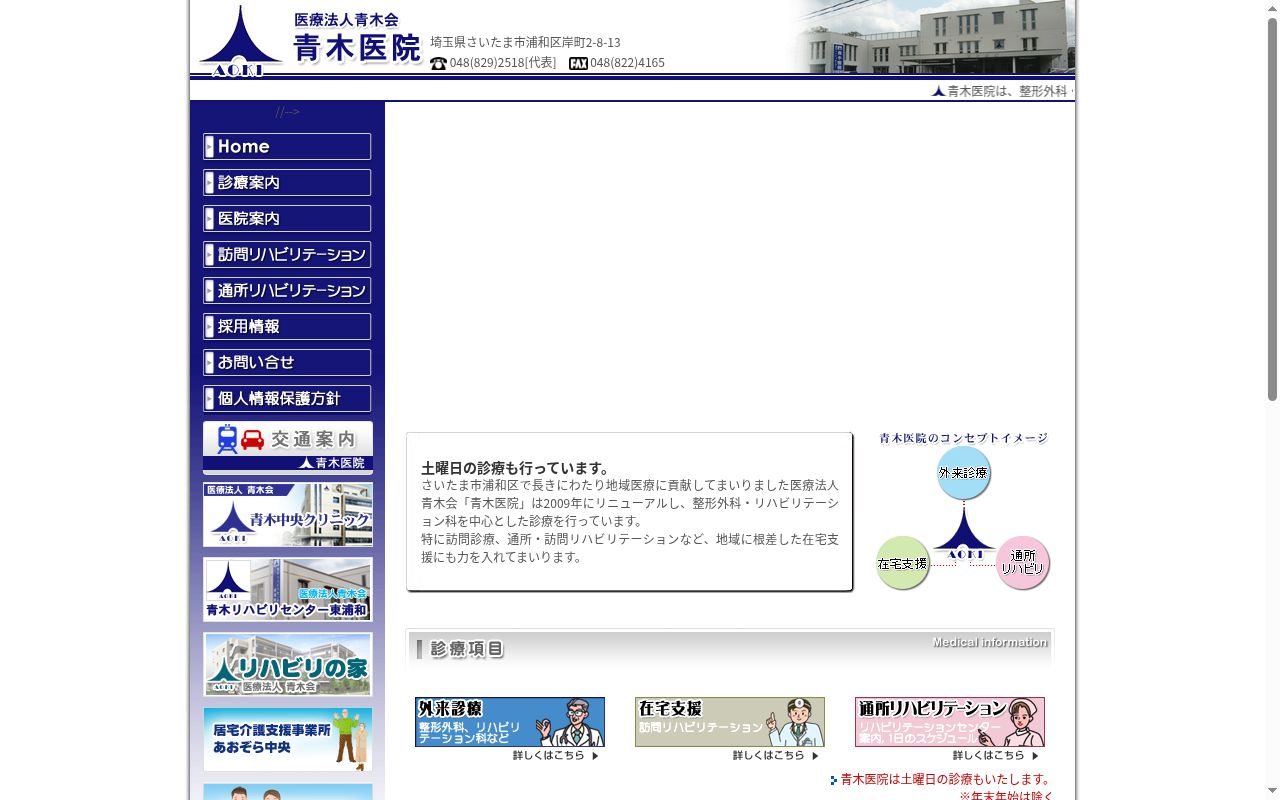This screenshot has width=1280, height=800.
Task: Click the page vertical scrollbar thumb
Action: pos(1272,208)
